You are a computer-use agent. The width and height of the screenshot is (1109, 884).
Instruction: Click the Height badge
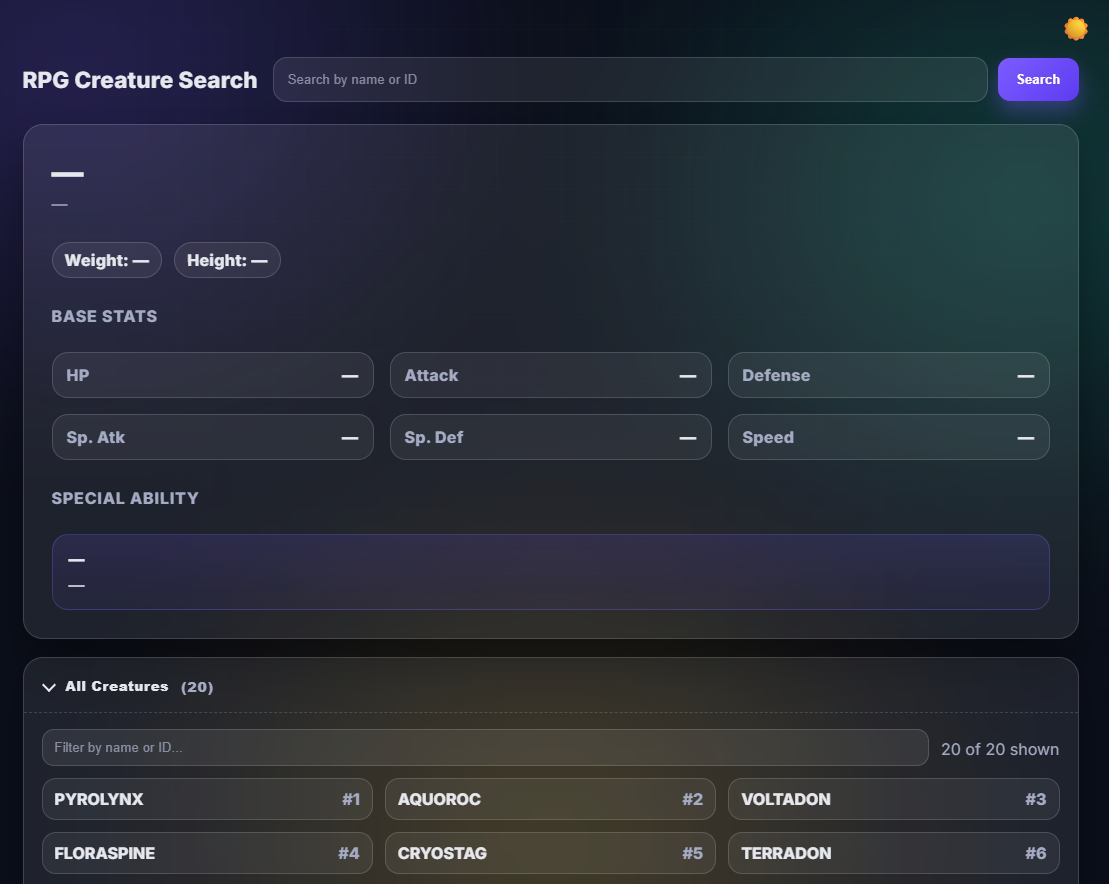(227, 260)
